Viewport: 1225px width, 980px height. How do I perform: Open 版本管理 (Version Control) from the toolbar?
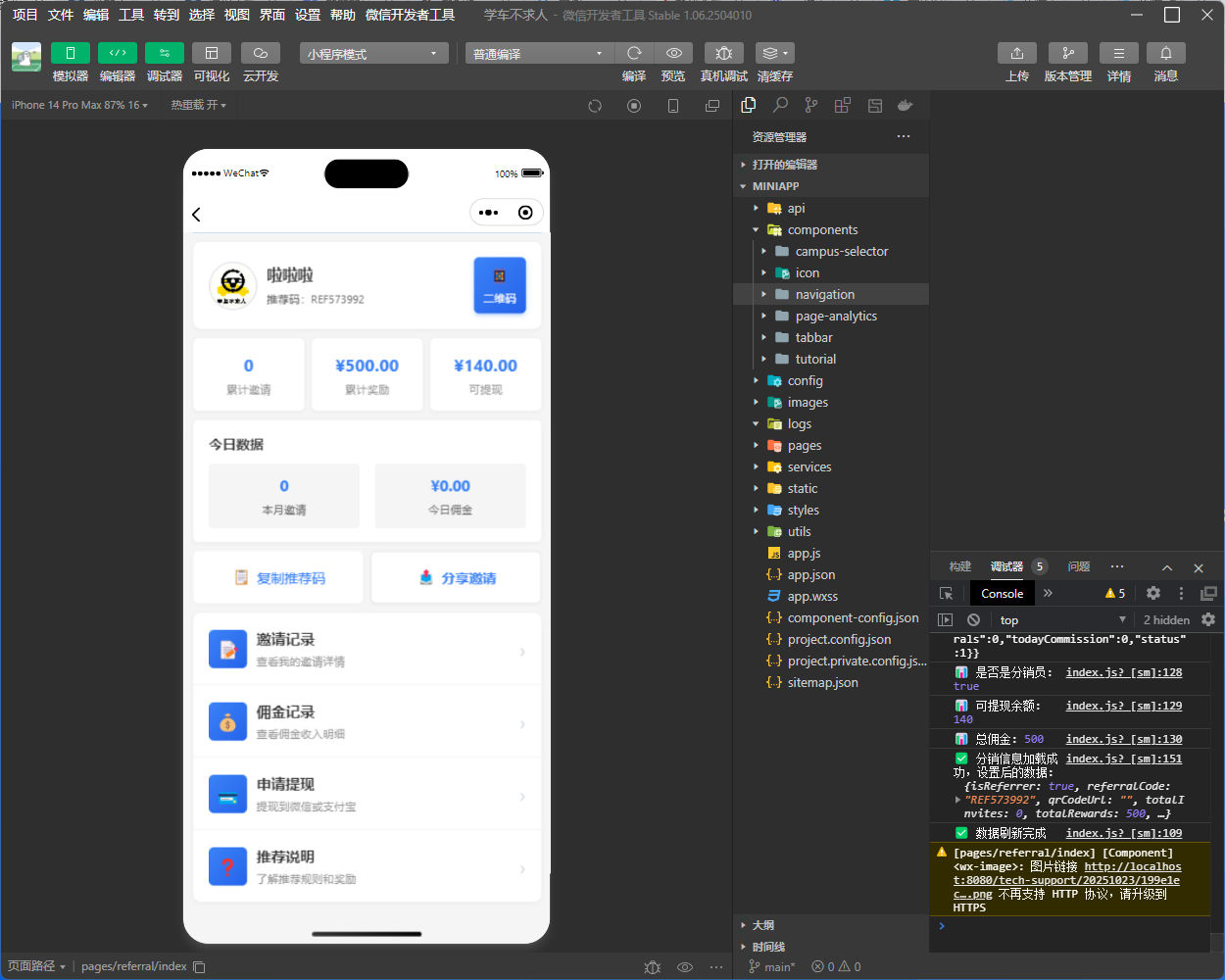click(1067, 53)
